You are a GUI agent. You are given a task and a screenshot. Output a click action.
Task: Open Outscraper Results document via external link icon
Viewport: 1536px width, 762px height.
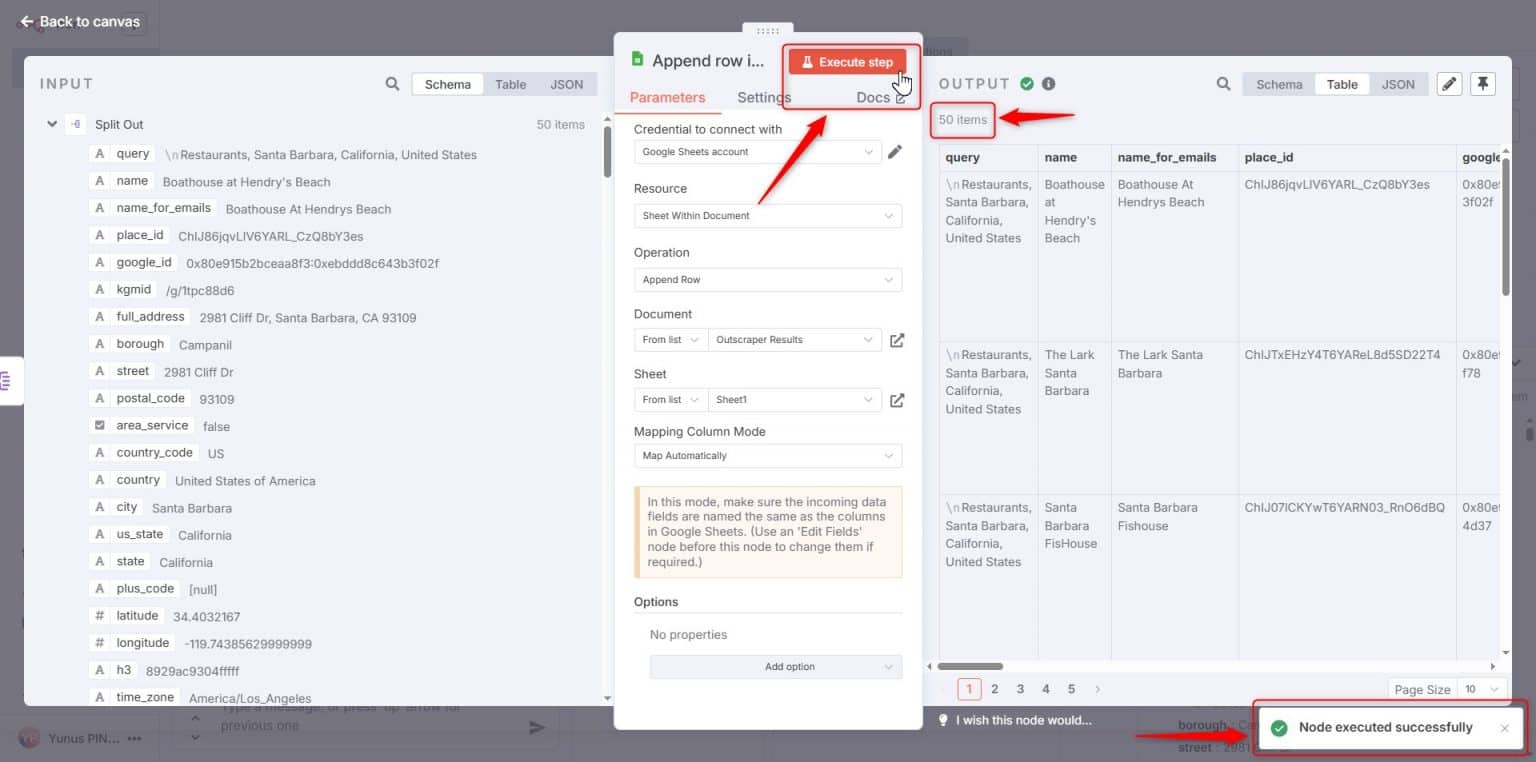pyautogui.click(x=897, y=340)
